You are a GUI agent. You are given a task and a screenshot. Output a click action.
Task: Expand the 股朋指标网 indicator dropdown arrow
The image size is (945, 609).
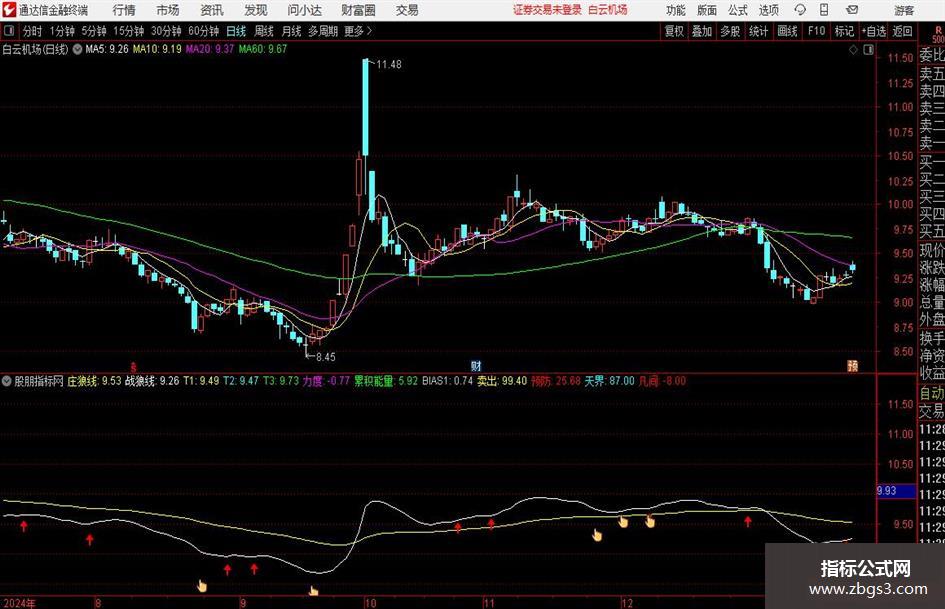pos(7,381)
